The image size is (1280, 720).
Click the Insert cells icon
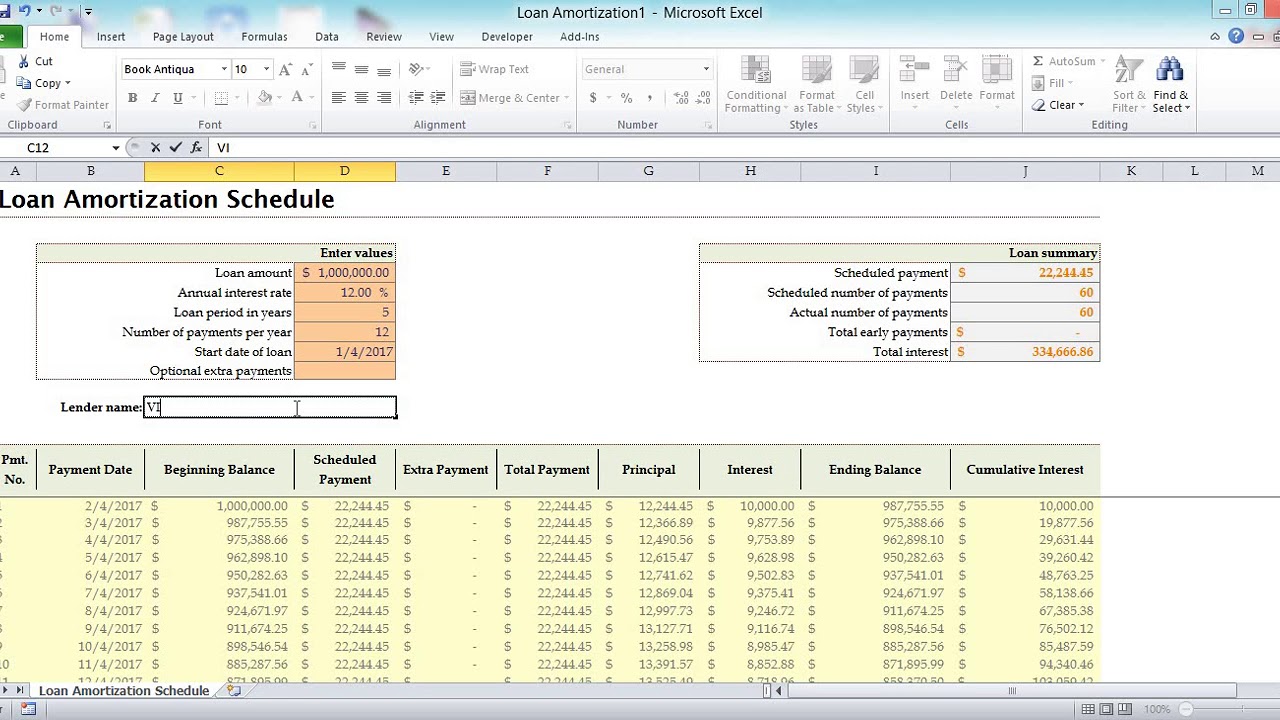pos(914,72)
